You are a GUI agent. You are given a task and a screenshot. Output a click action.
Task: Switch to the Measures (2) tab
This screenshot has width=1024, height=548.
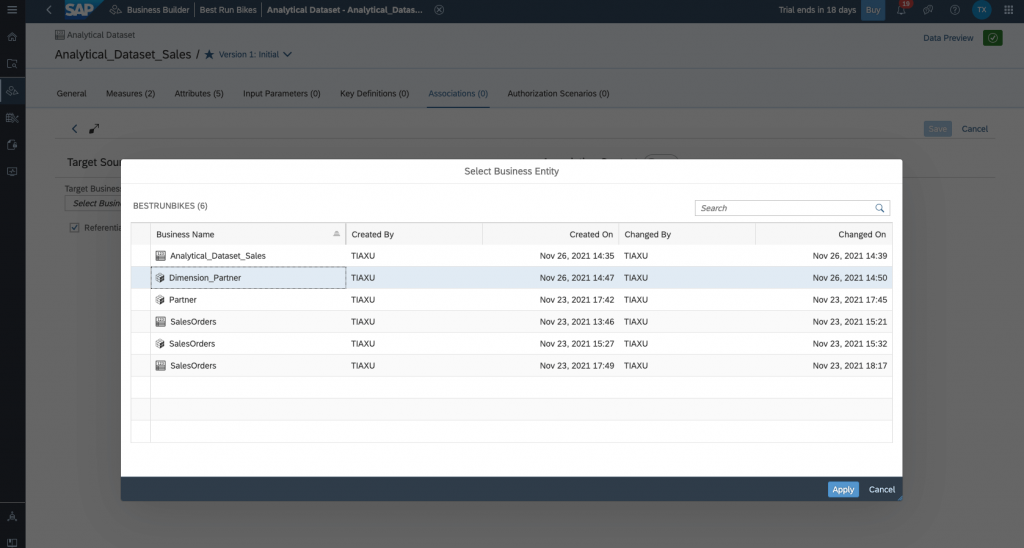[x=131, y=93]
